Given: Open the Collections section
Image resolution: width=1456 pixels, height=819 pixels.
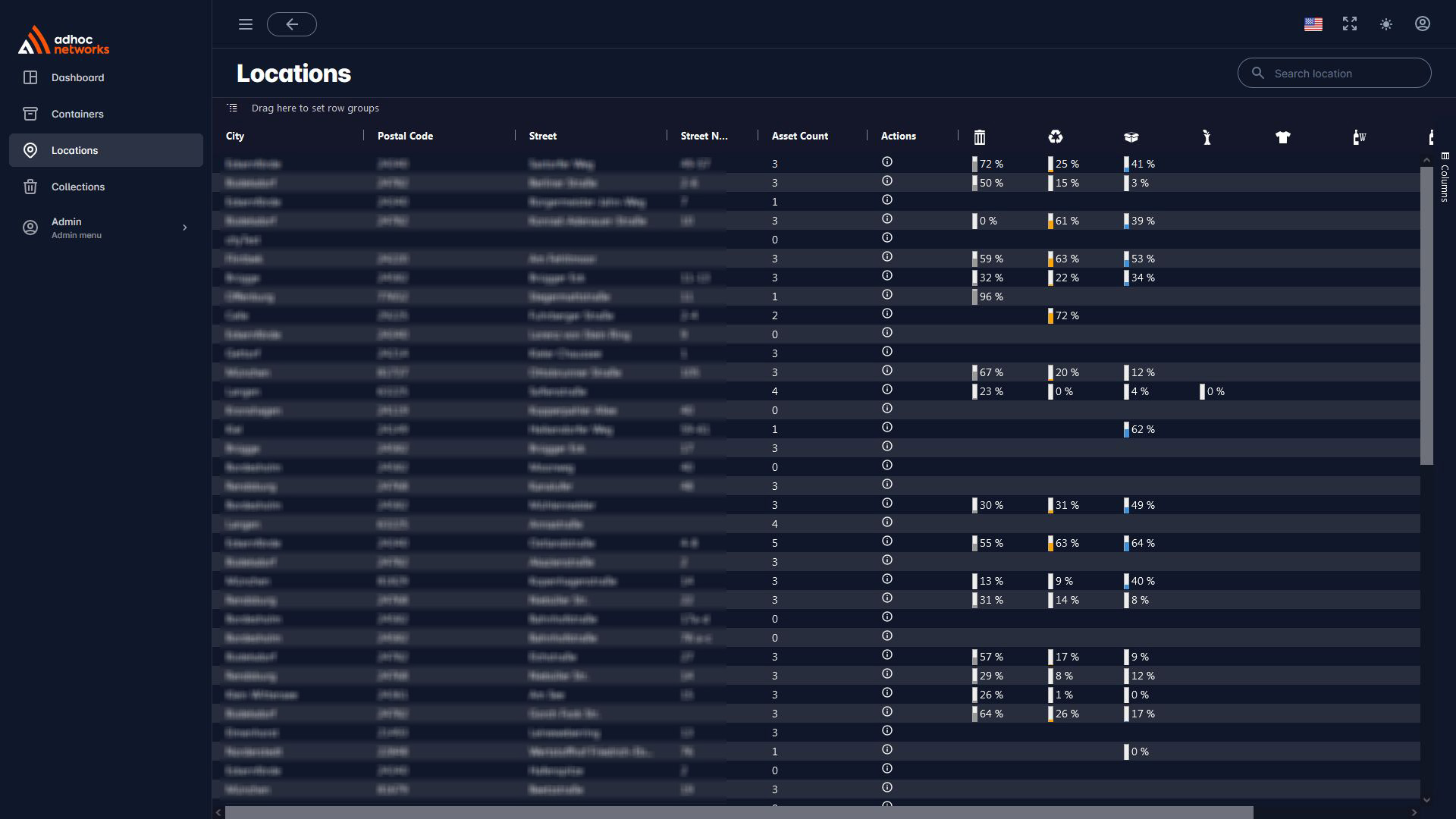Looking at the screenshot, I should 106,187.
